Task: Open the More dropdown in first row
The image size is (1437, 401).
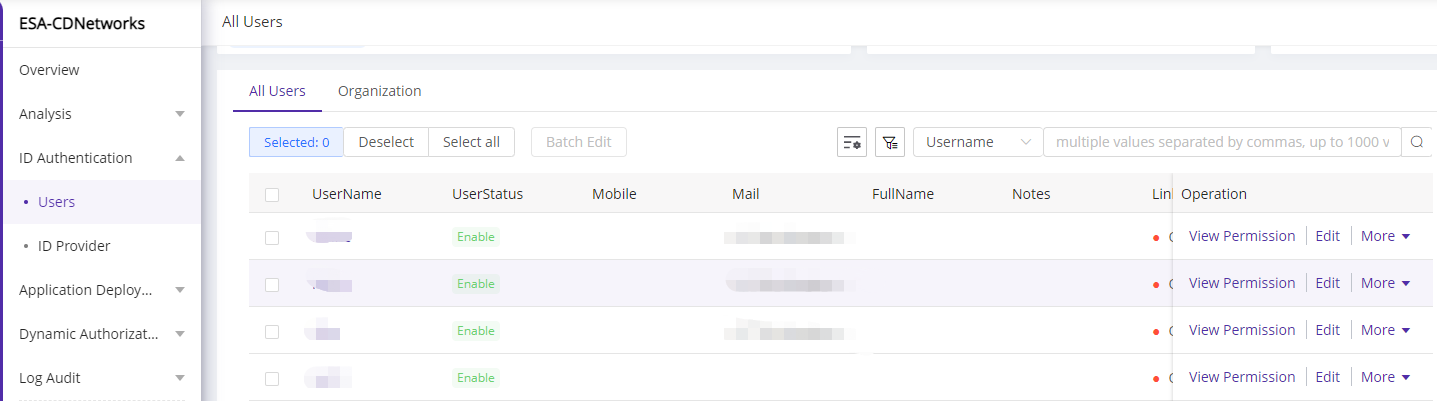Action: [x=1385, y=236]
